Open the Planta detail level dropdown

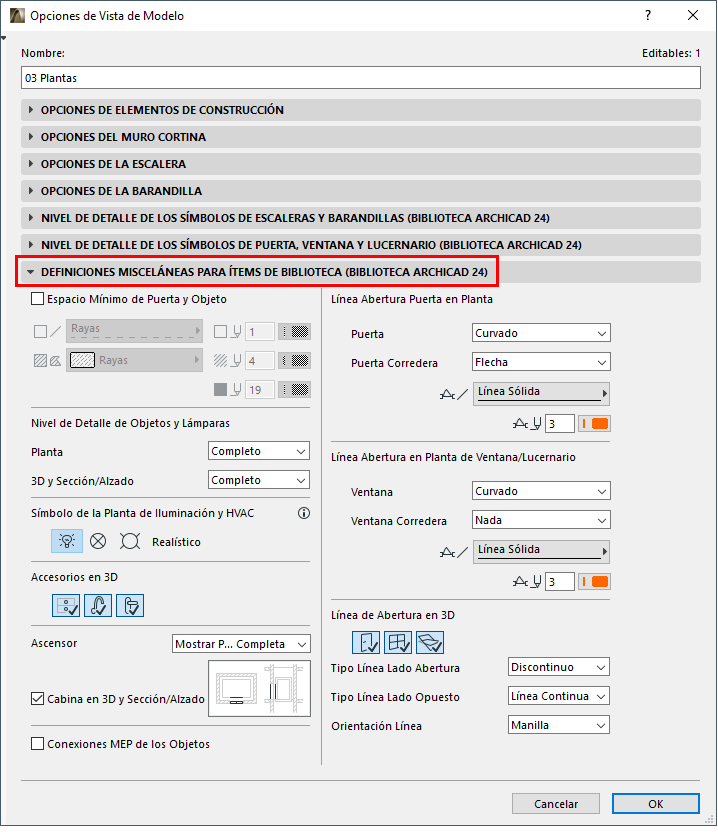(x=259, y=451)
